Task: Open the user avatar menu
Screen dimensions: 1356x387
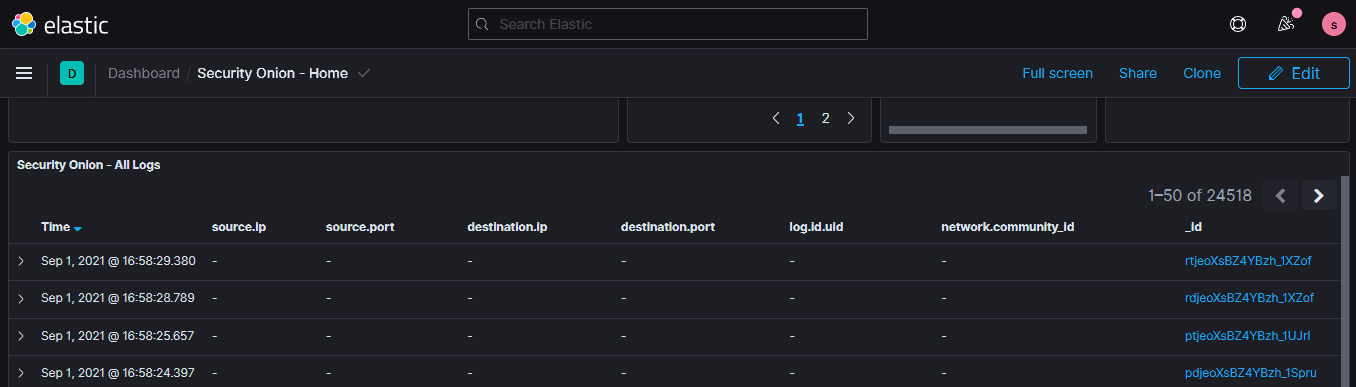Action: coord(1333,24)
